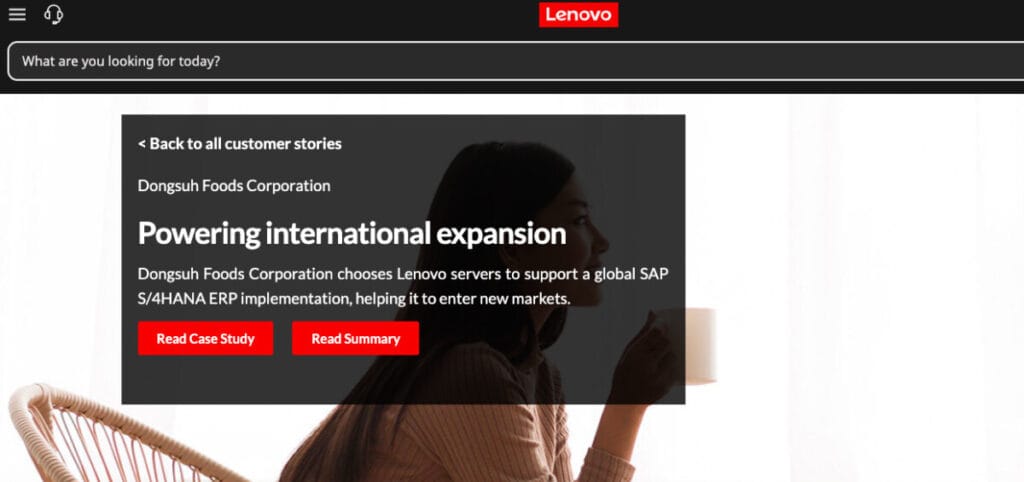
Task: Click the '<' chevron before 'Back to all customer stories'
Action: [142, 144]
